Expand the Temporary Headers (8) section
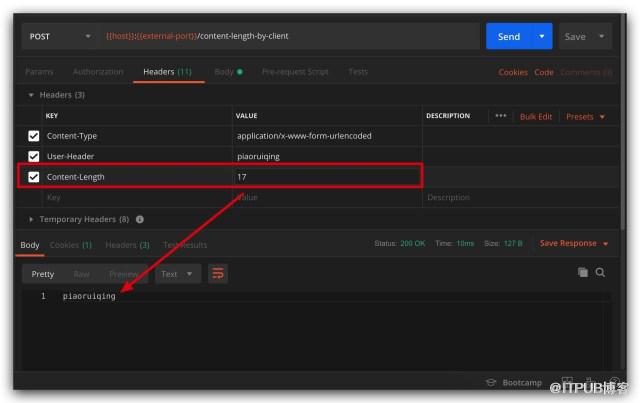The height and width of the screenshot is (403, 640). pyautogui.click(x=31, y=220)
